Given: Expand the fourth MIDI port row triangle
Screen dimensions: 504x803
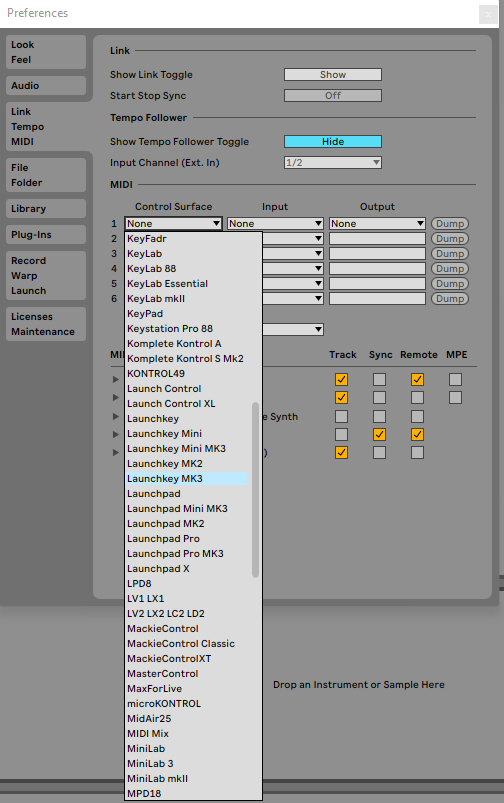Looking at the screenshot, I should (x=116, y=434).
